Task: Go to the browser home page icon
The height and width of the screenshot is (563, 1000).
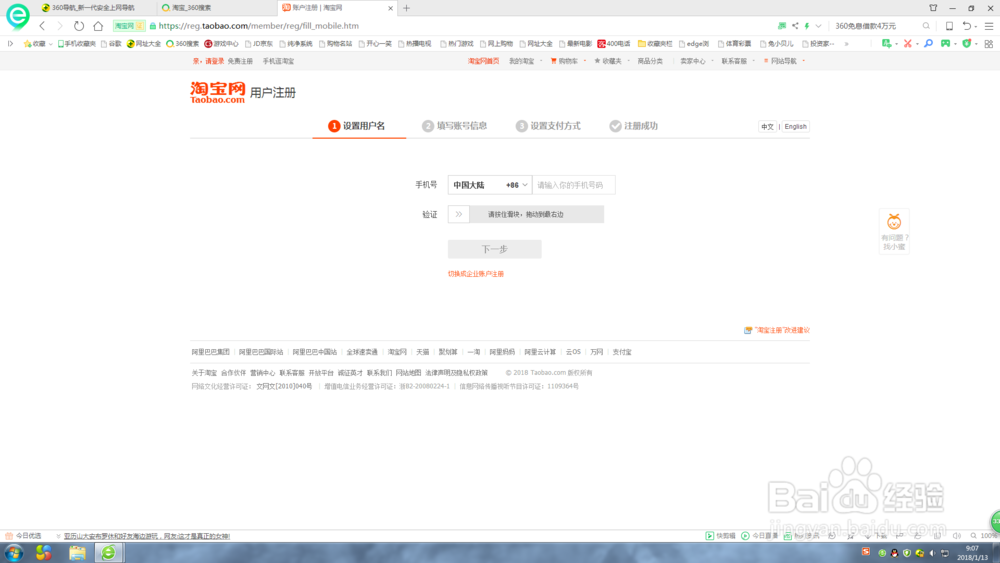Action: 98,26
